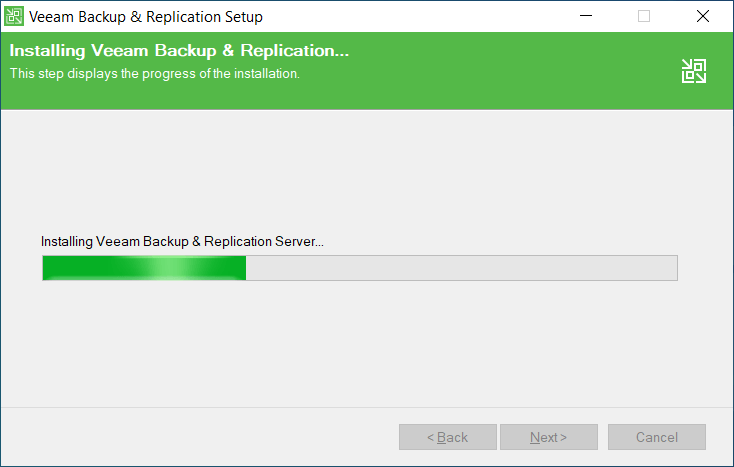Click blank green banner area below Veeam logo
734x467 pixels.
pyautogui.click(x=694, y=98)
